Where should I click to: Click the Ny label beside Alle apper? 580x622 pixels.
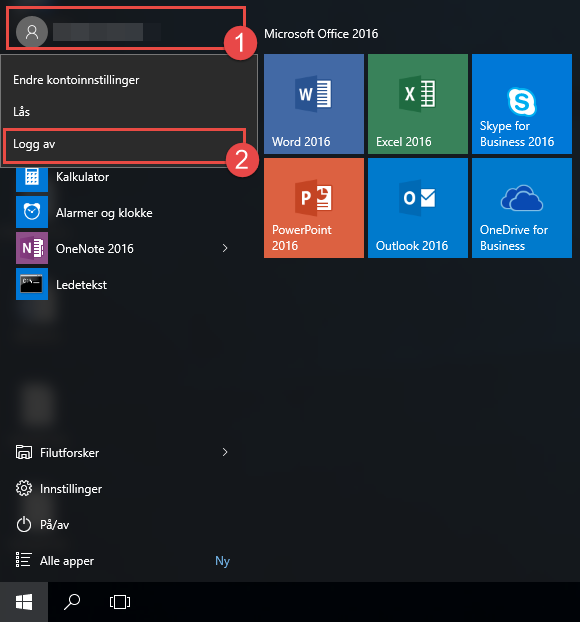(223, 561)
